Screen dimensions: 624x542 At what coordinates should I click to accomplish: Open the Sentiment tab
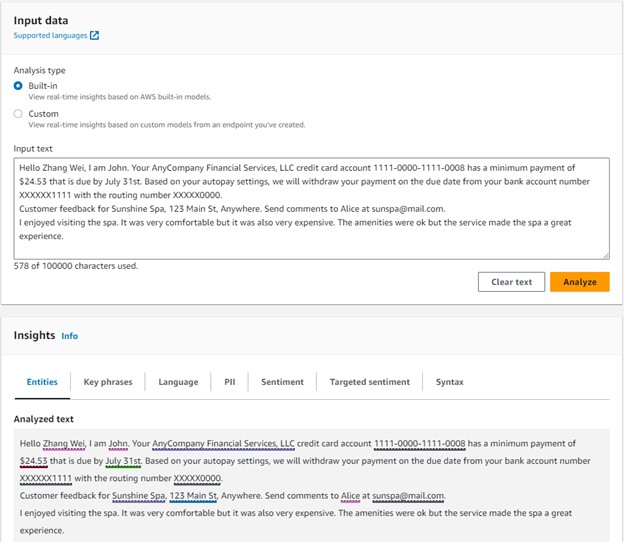pyautogui.click(x=282, y=382)
